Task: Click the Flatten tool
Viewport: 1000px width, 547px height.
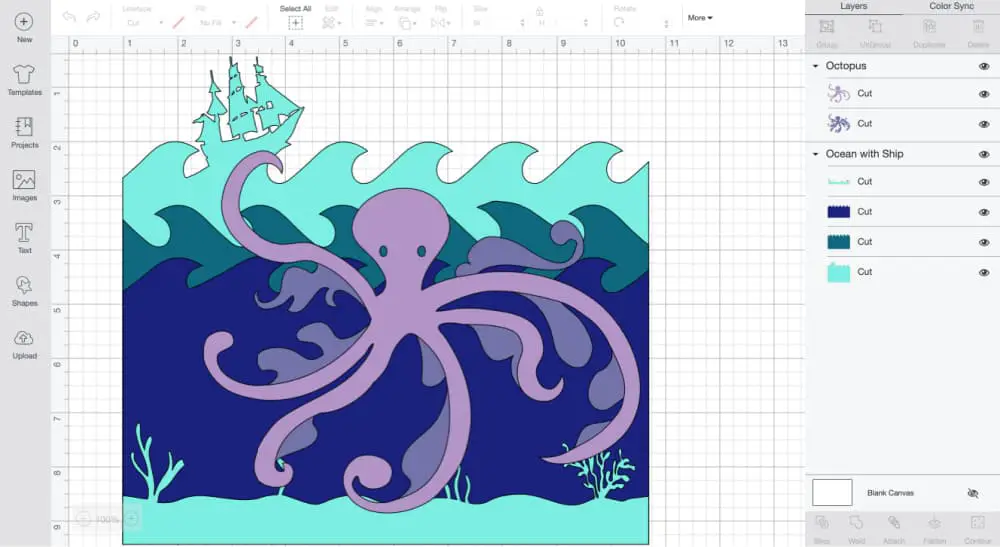Action: click(934, 529)
